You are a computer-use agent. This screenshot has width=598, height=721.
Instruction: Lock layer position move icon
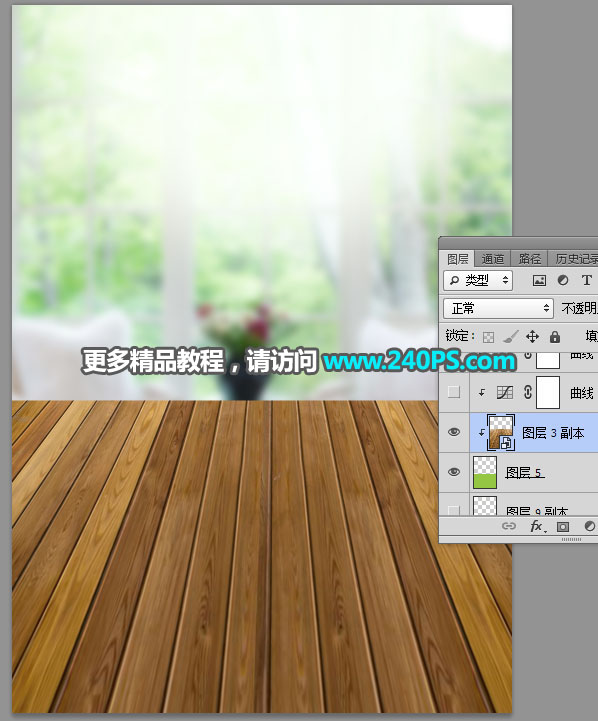click(x=532, y=337)
